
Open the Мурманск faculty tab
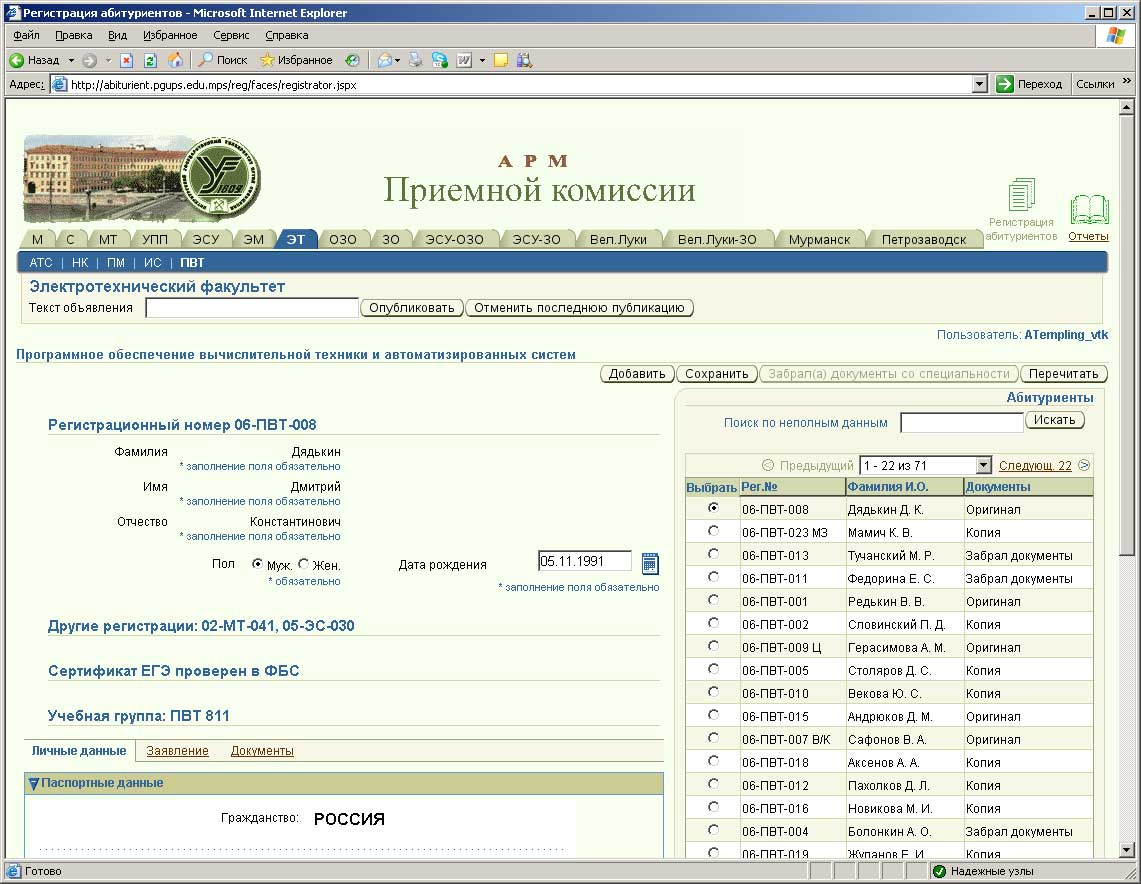[x=819, y=239]
